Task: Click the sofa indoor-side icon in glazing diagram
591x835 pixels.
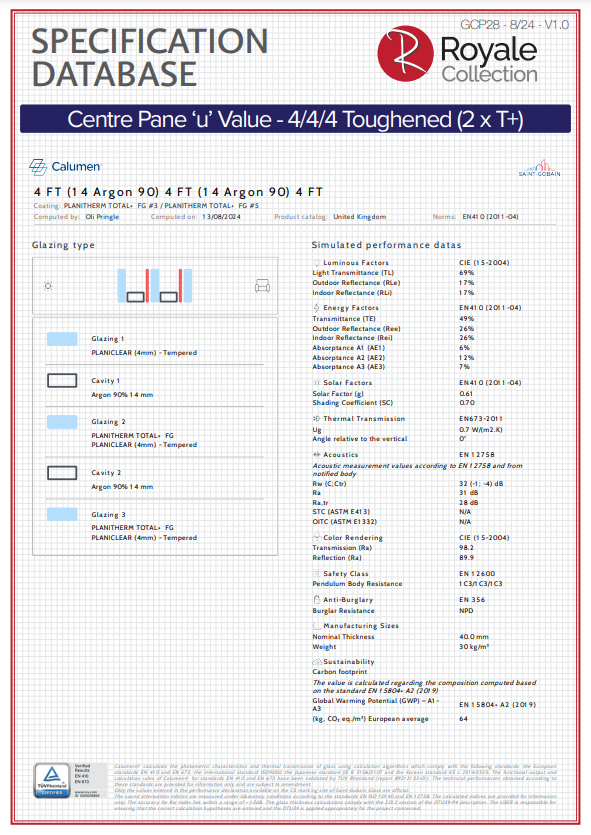Action: click(262, 286)
